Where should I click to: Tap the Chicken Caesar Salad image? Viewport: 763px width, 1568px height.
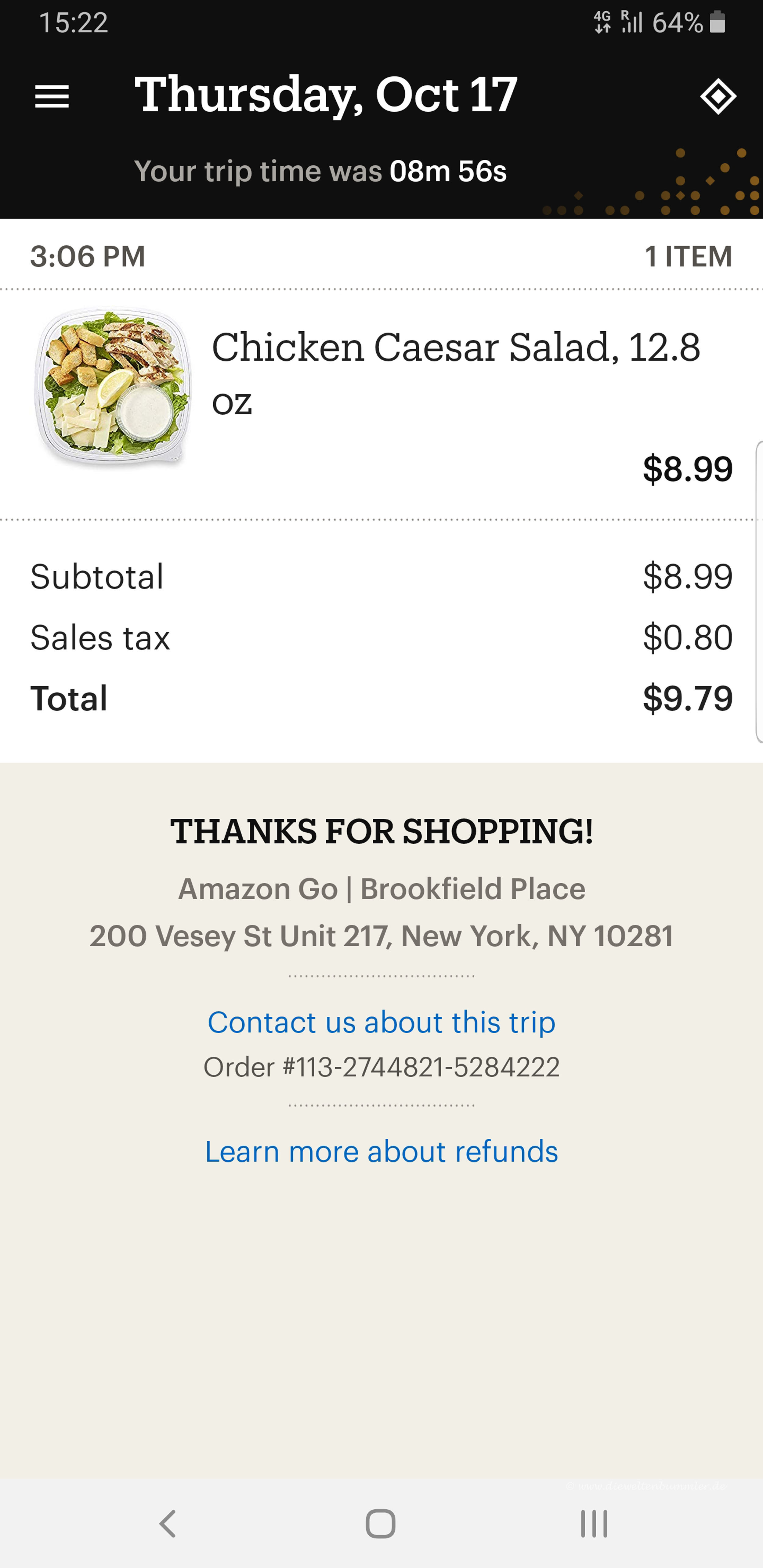113,388
